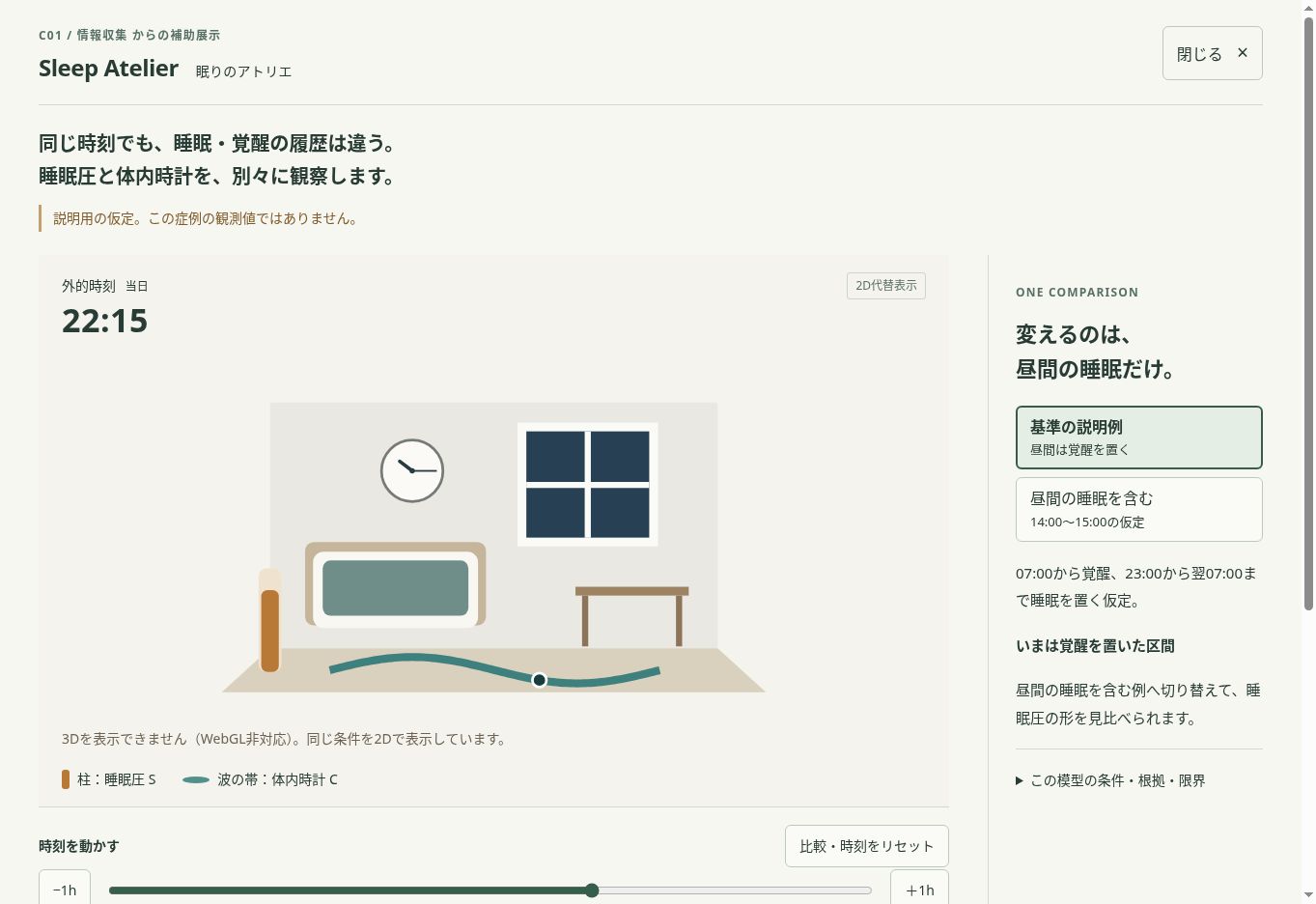Click the page vertical scrollbar
Image resolution: width=1316 pixels, height=904 pixels.
coord(1308,314)
